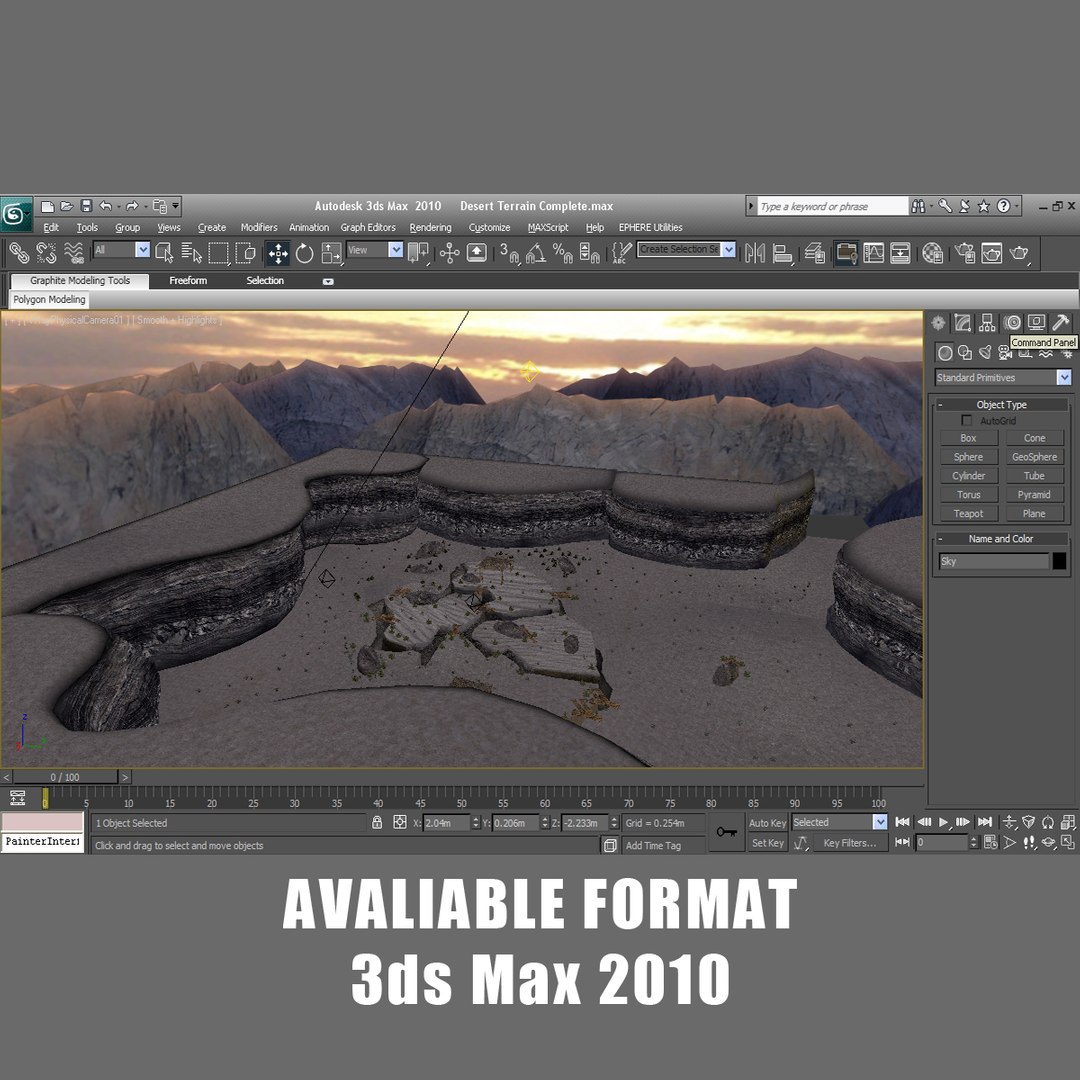This screenshot has height=1080, width=1080.
Task: Switch to the Selection ribbon tab
Action: point(265,280)
